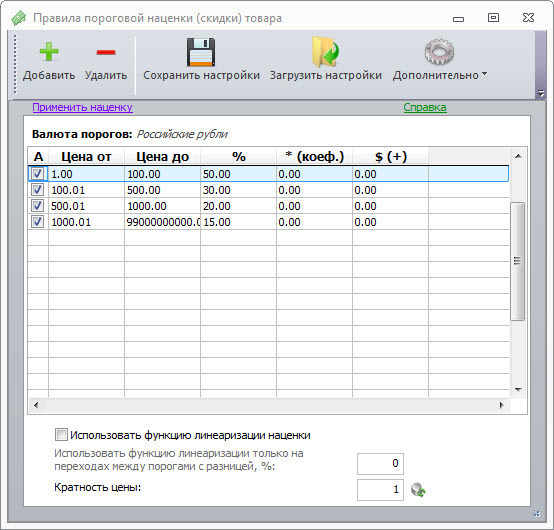554x530 pixels.
Task: Click the money icon in the title bar
Action: tap(18, 18)
